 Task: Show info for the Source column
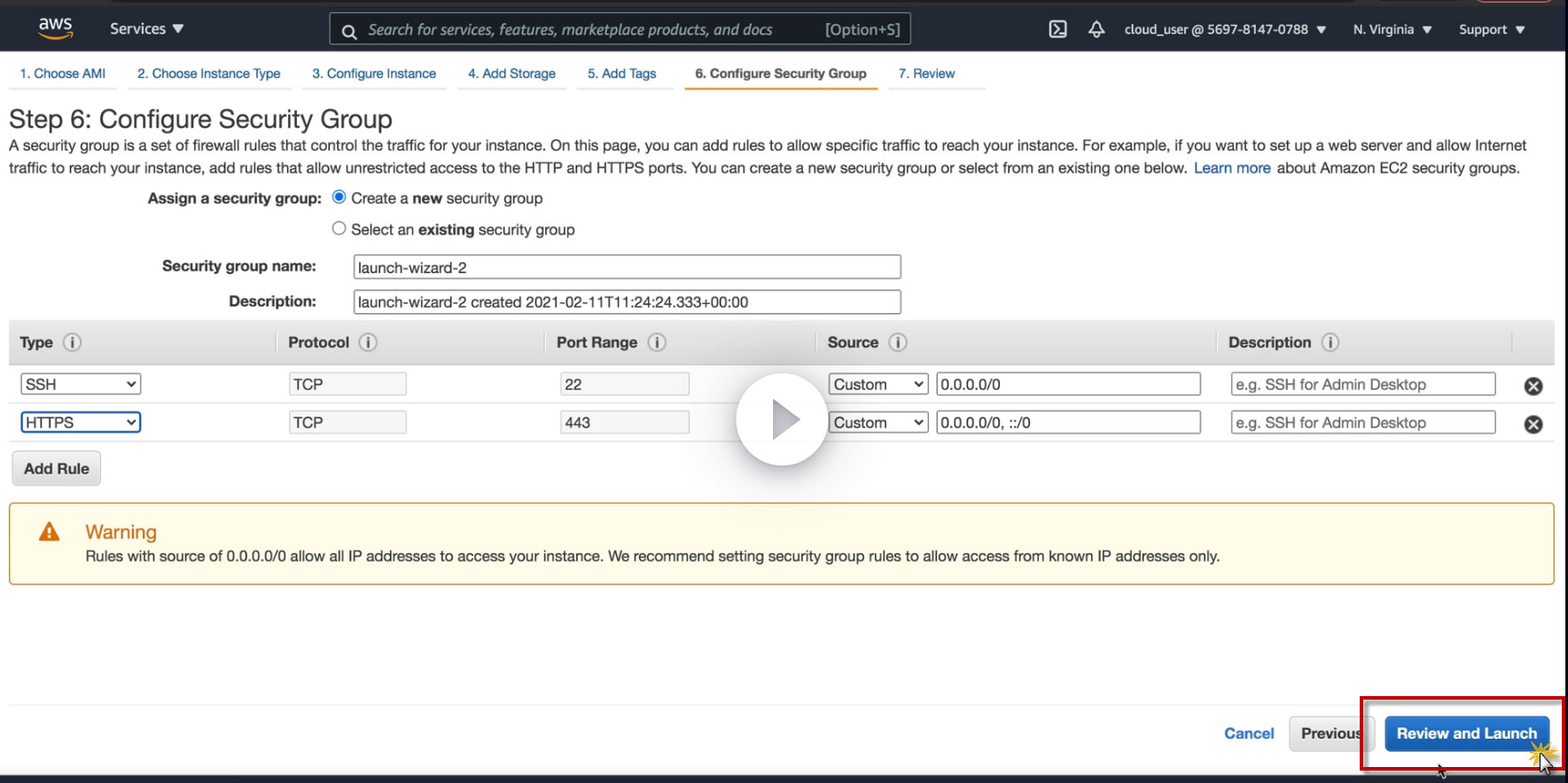[x=898, y=342]
